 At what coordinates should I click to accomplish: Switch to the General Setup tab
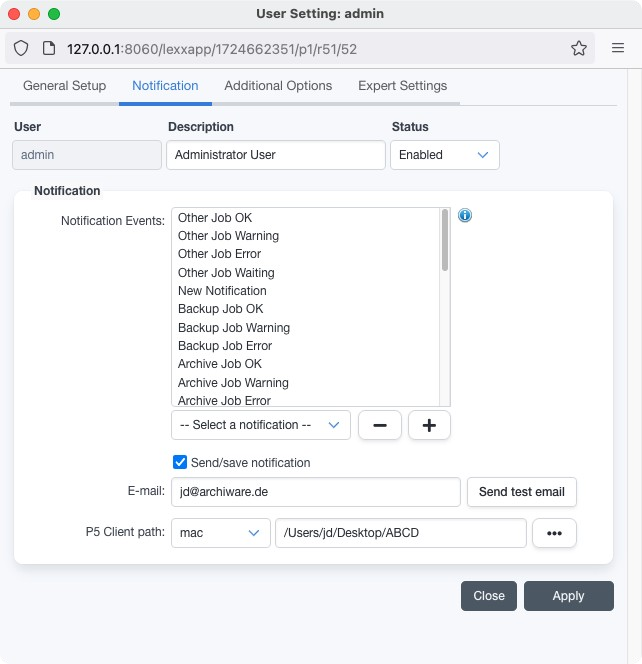[64, 86]
